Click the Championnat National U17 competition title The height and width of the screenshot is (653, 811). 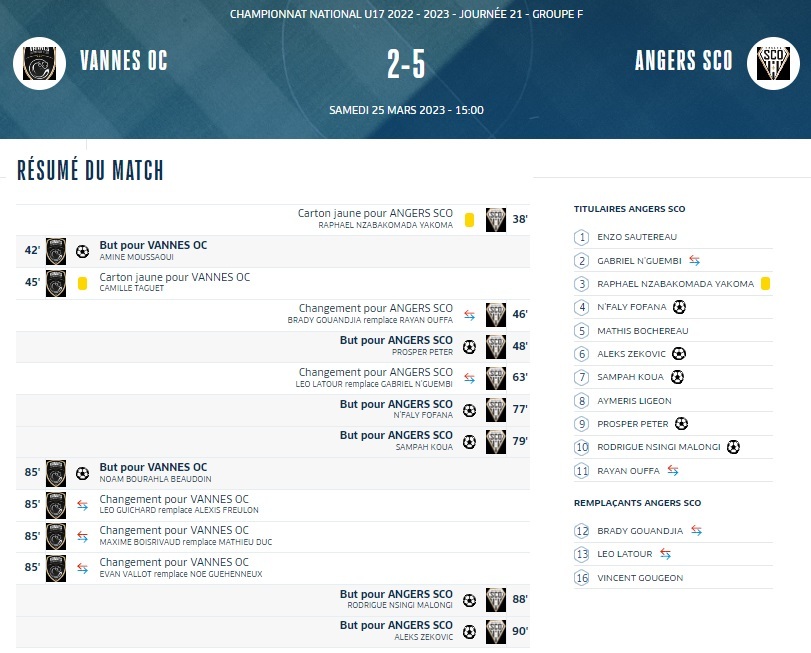(406, 14)
